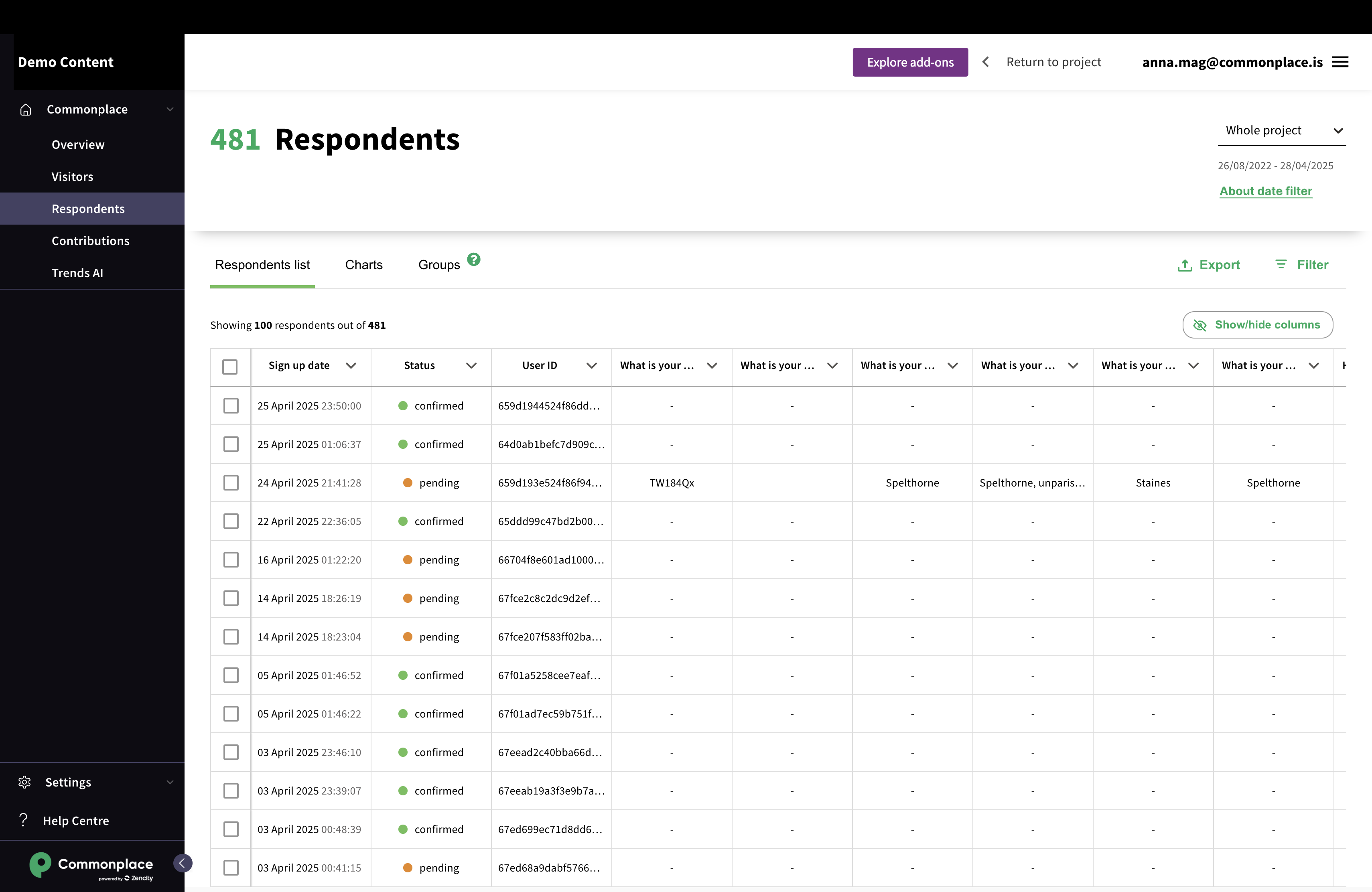Click the hamburger menu icon beside email

1340,62
